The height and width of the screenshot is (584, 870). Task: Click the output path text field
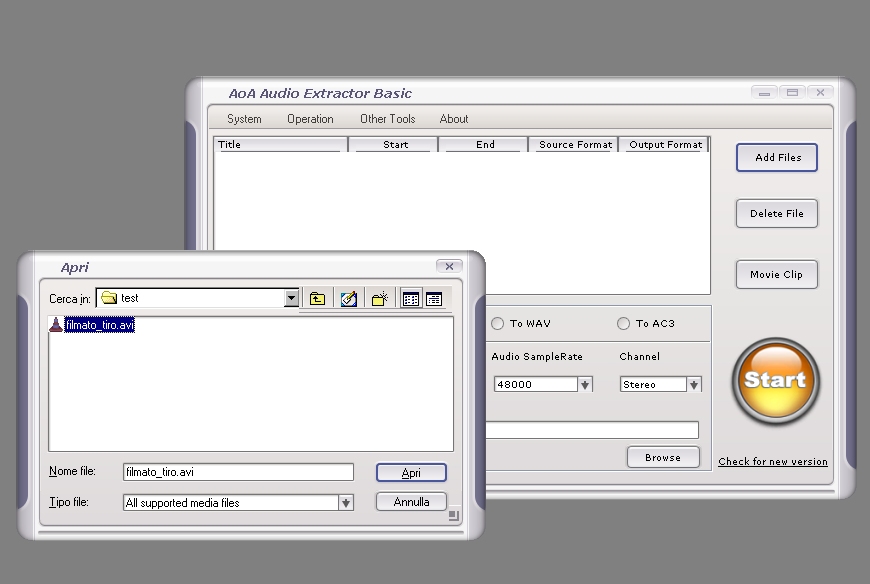592,430
